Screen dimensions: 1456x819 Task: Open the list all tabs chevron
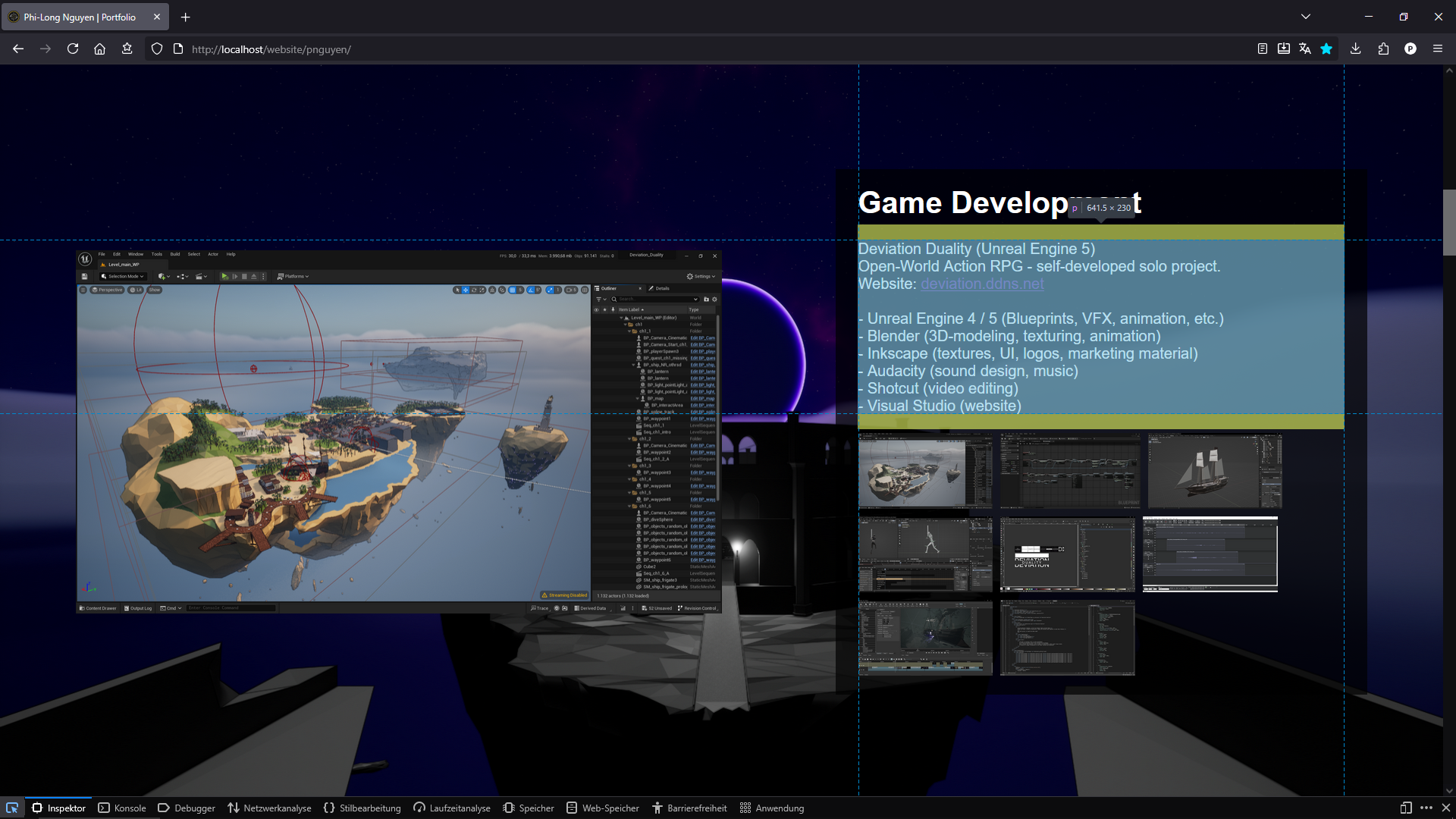(1305, 17)
